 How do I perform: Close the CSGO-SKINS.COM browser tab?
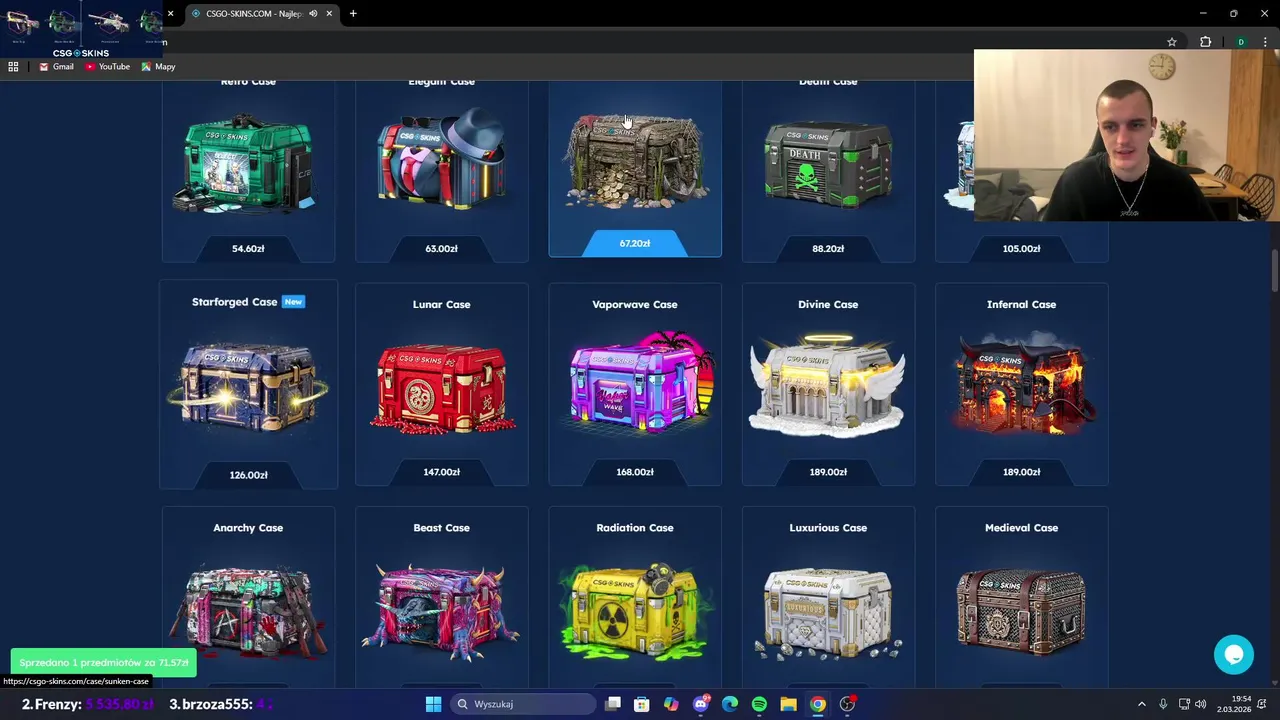329,13
